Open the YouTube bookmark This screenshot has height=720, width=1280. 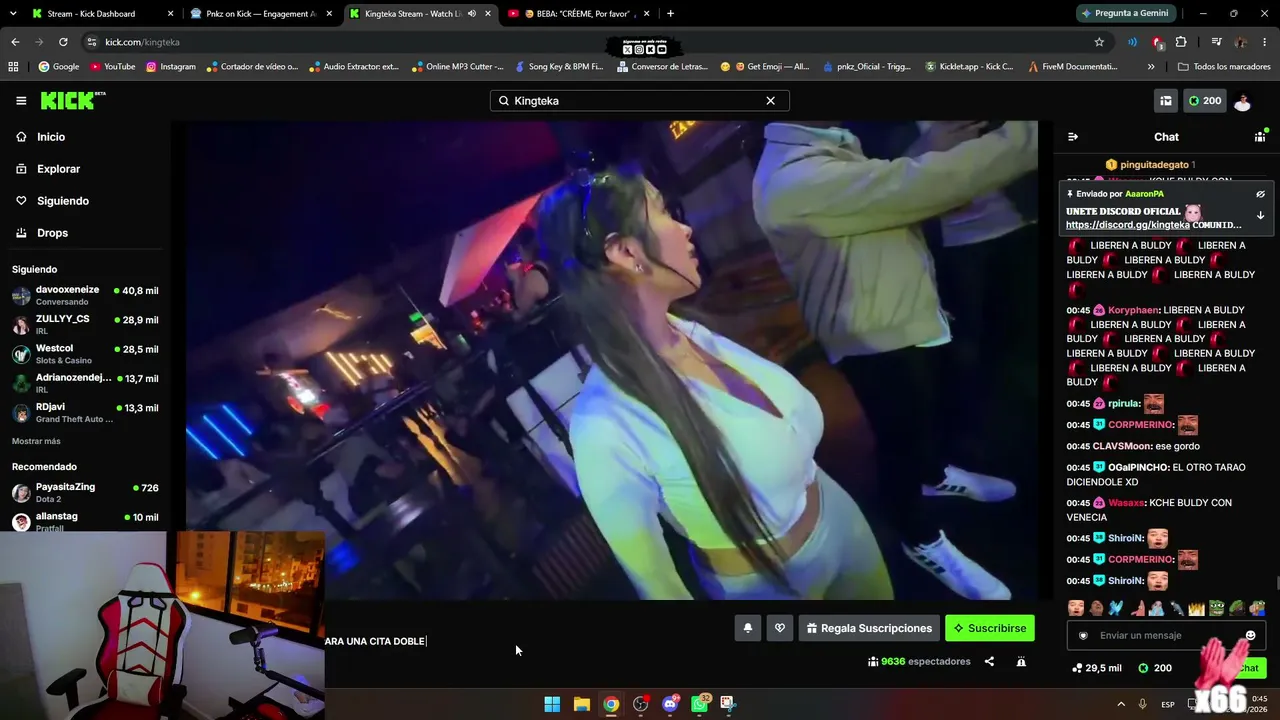(113, 67)
